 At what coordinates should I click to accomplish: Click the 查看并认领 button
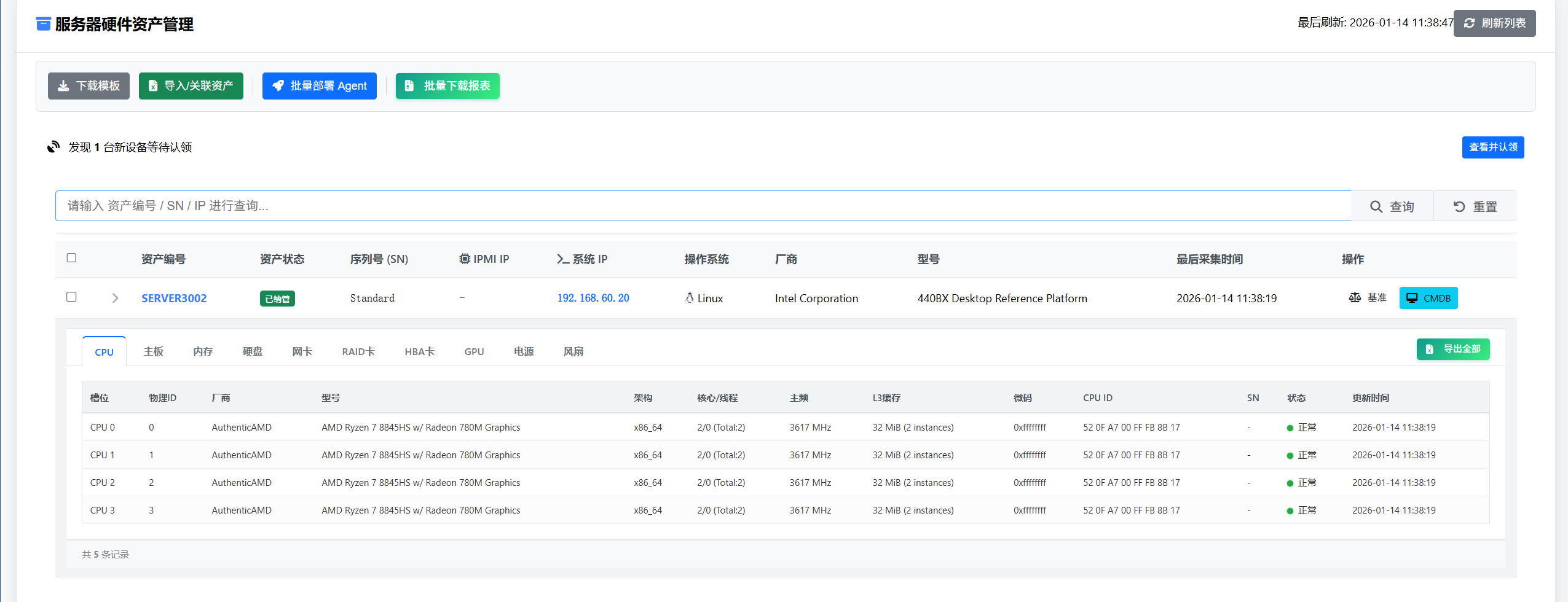pos(1492,147)
